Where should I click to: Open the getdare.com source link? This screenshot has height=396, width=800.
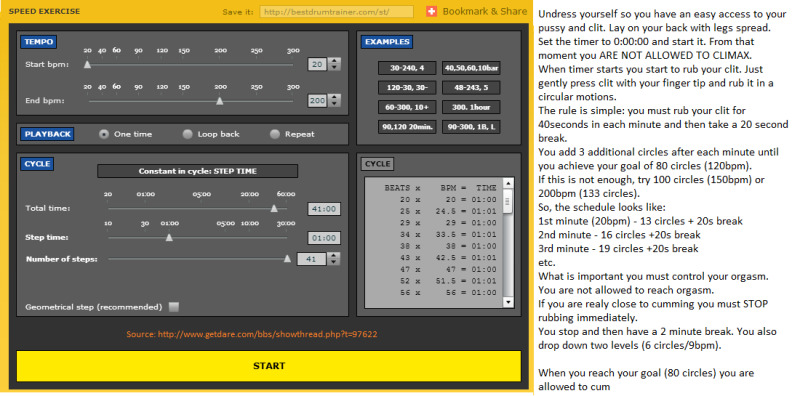(x=252, y=335)
